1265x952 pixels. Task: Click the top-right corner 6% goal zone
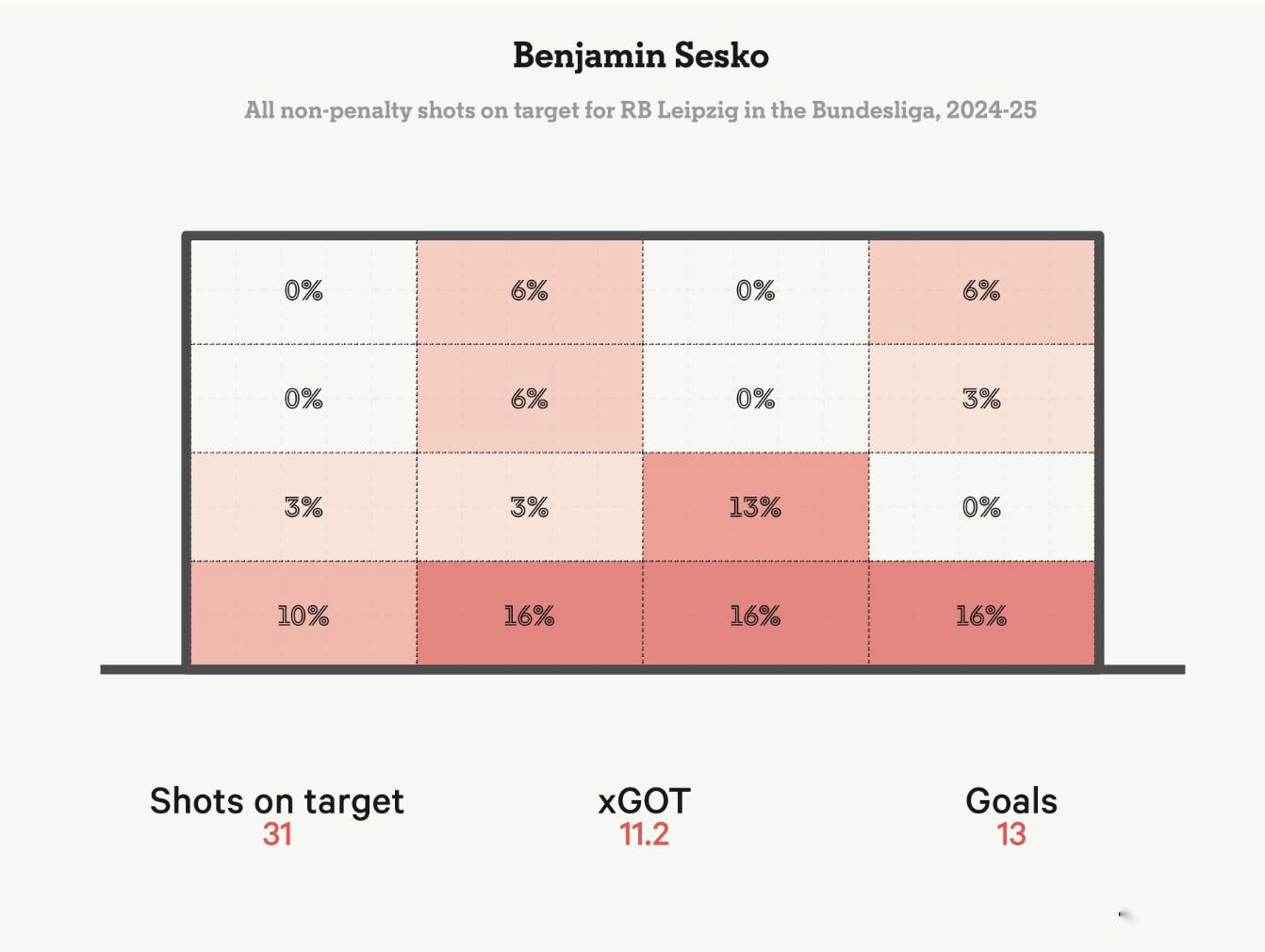click(x=981, y=290)
